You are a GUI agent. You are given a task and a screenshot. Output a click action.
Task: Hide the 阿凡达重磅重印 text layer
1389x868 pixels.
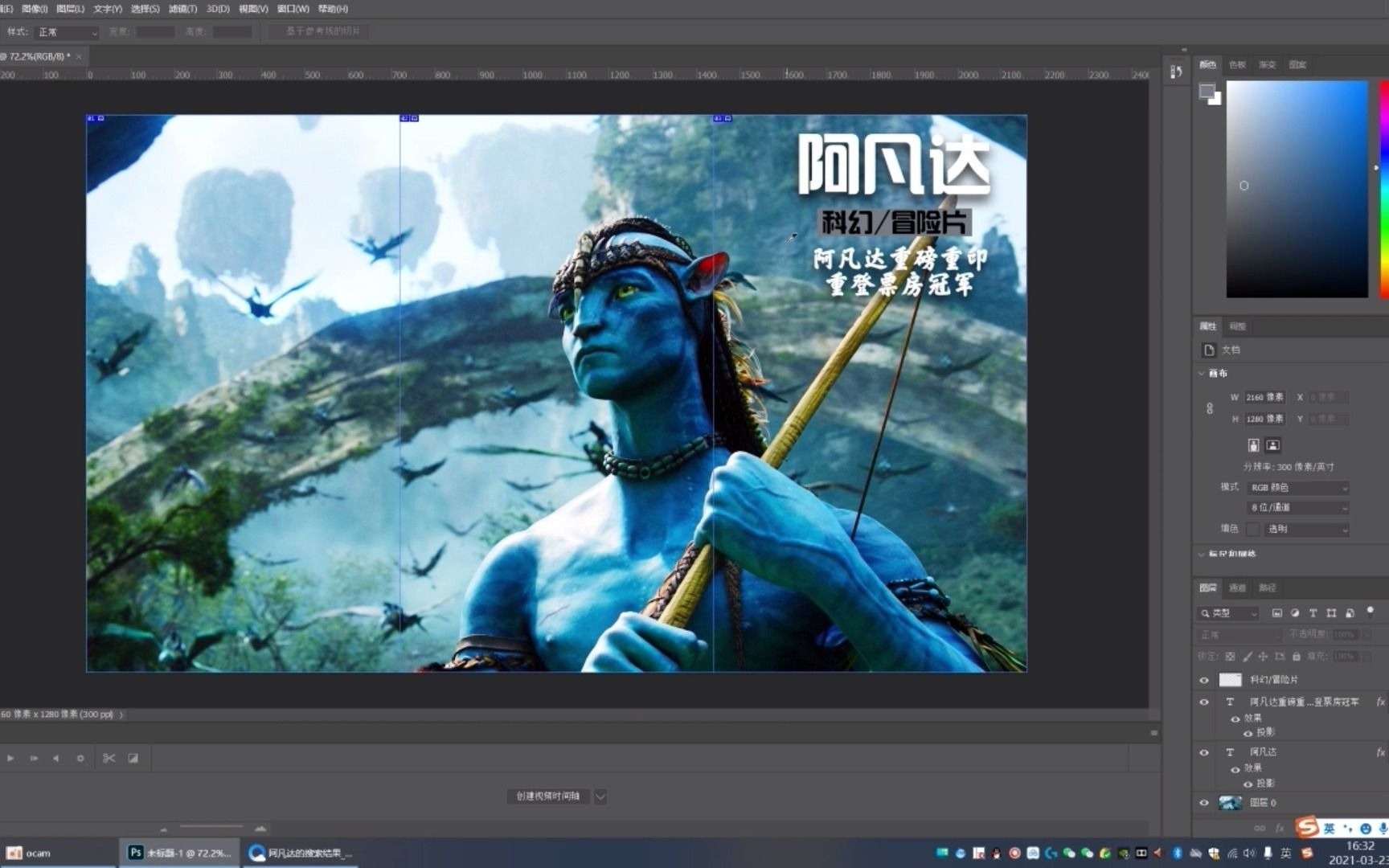(x=1204, y=702)
